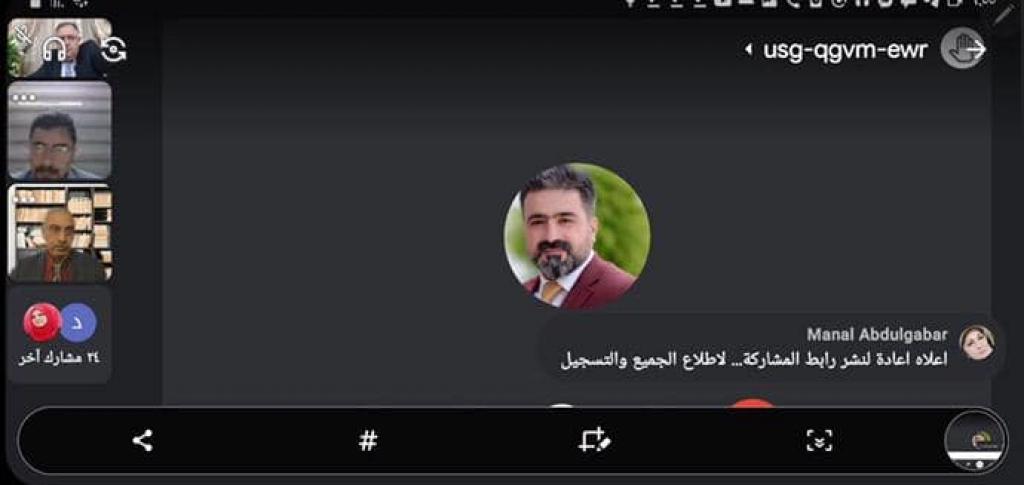Open the crop and edit screenshot tool
Screen dimensions: 1024x485
594,440
